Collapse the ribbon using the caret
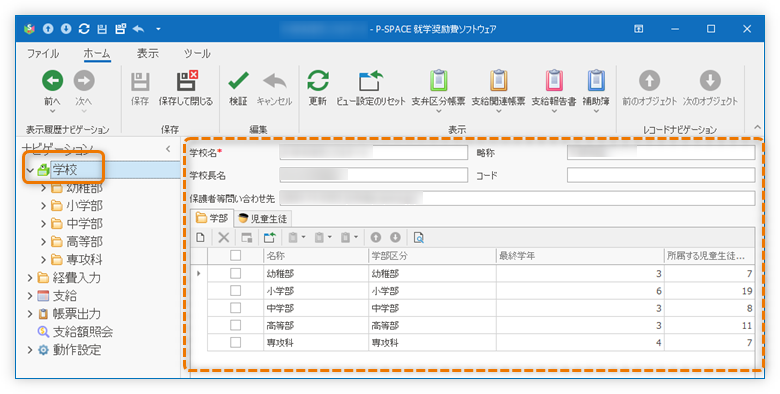This screenshot has height=394, width=780. point(757,127)
